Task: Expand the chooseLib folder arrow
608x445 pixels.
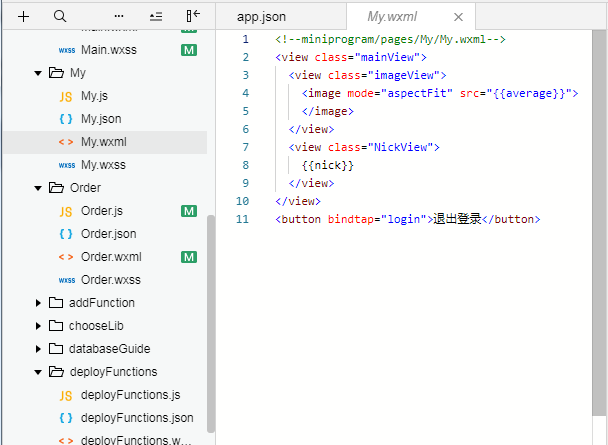Action: click(x=38, y=326)
